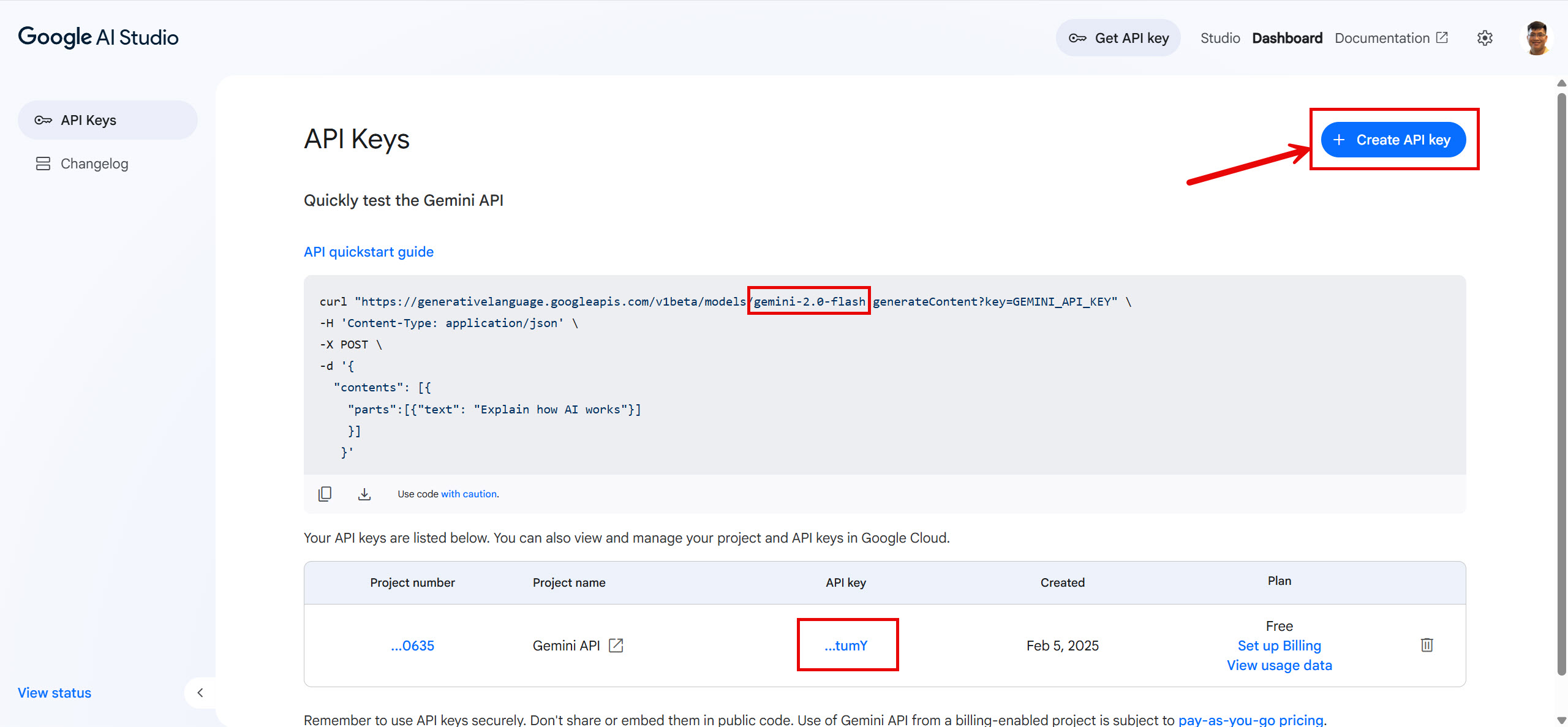Image resolution: width=1568 pixels, height=727 pixels.
Task: Click the Get API key button
Action: (x=1118, y=38)
